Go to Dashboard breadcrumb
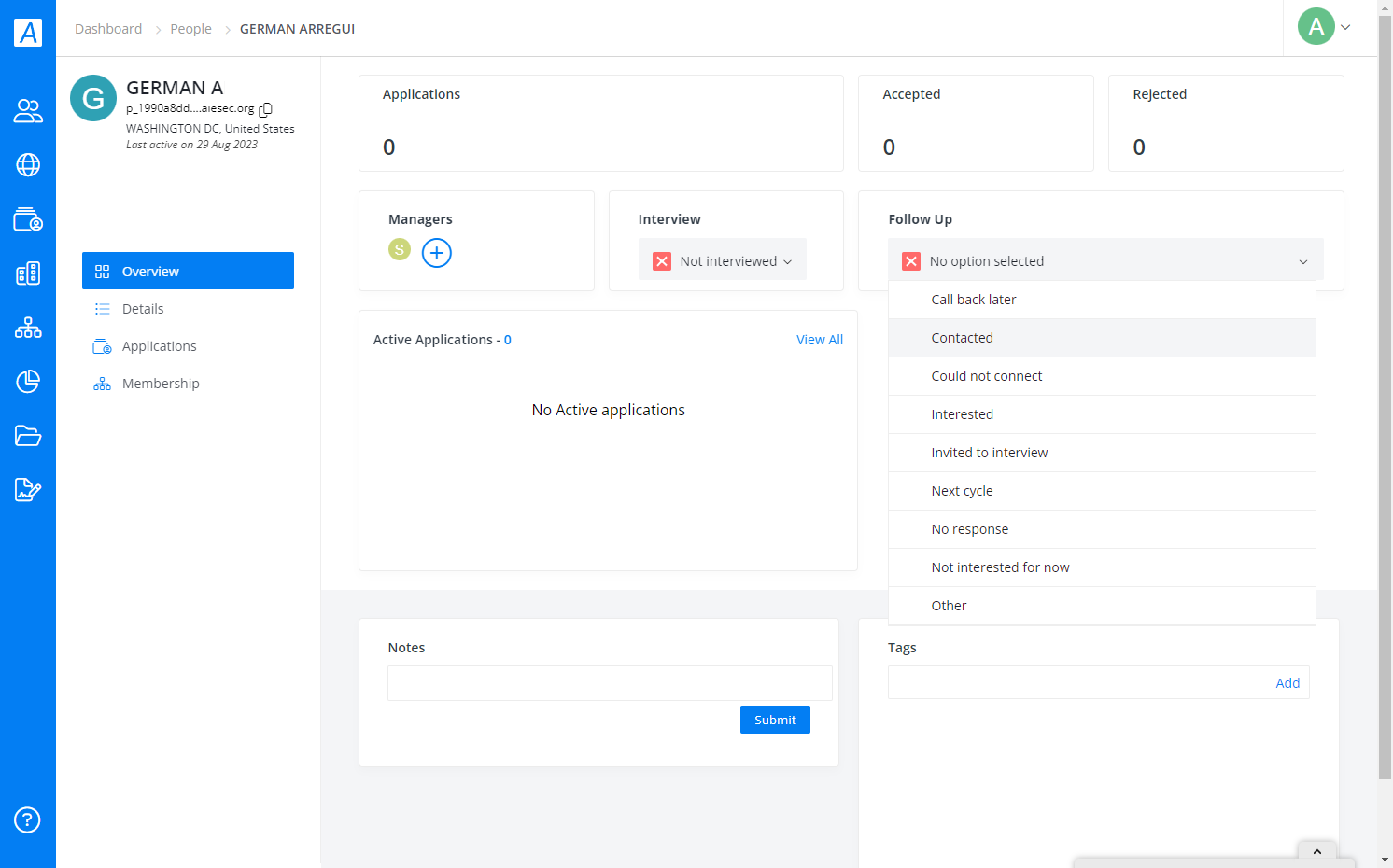1393x868 pixels. tap(108, 29)
